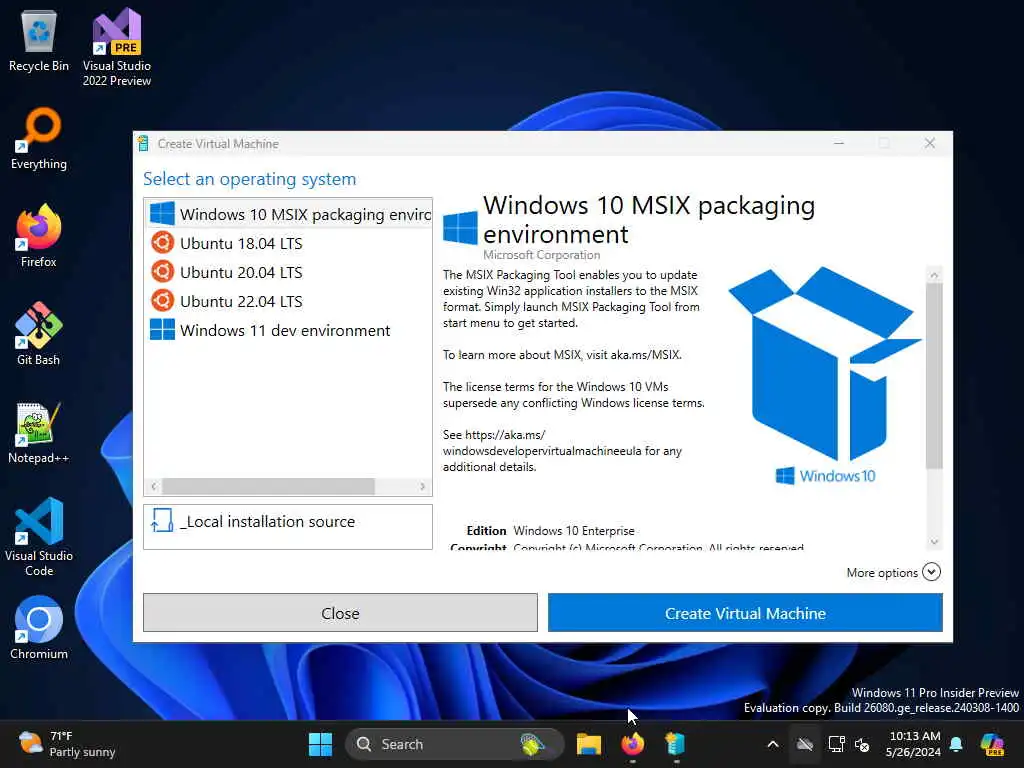Viewport: 1024px width, 768px height.
Task: Click the Edition value Windows 10 Enterprise
Action: coord(574,531)
